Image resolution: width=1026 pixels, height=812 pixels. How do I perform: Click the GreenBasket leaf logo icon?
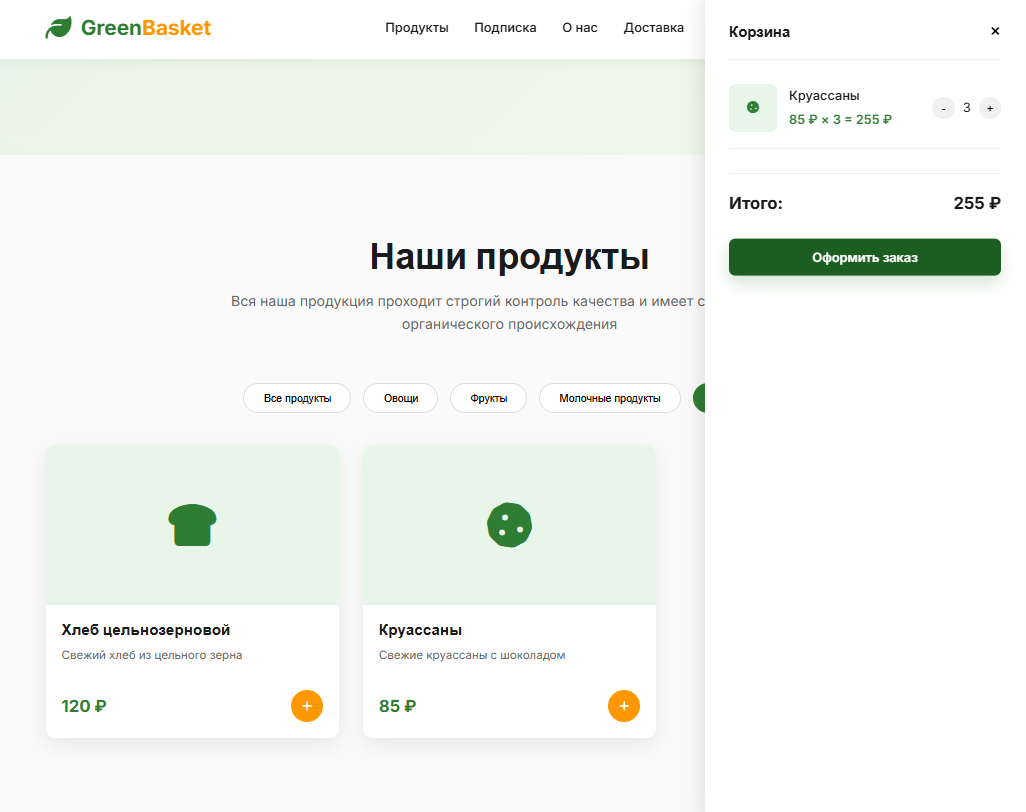pos(58,27)
